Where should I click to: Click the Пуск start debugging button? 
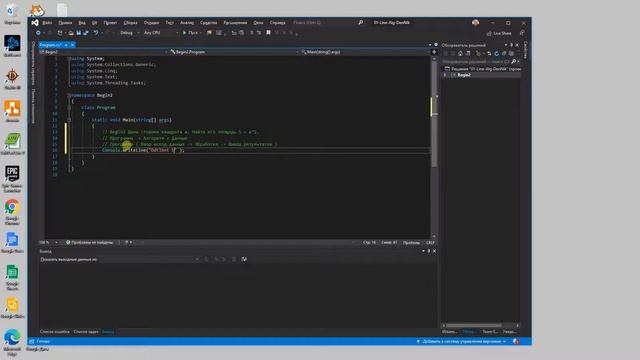pyautogui.click(x=191, y=33)
